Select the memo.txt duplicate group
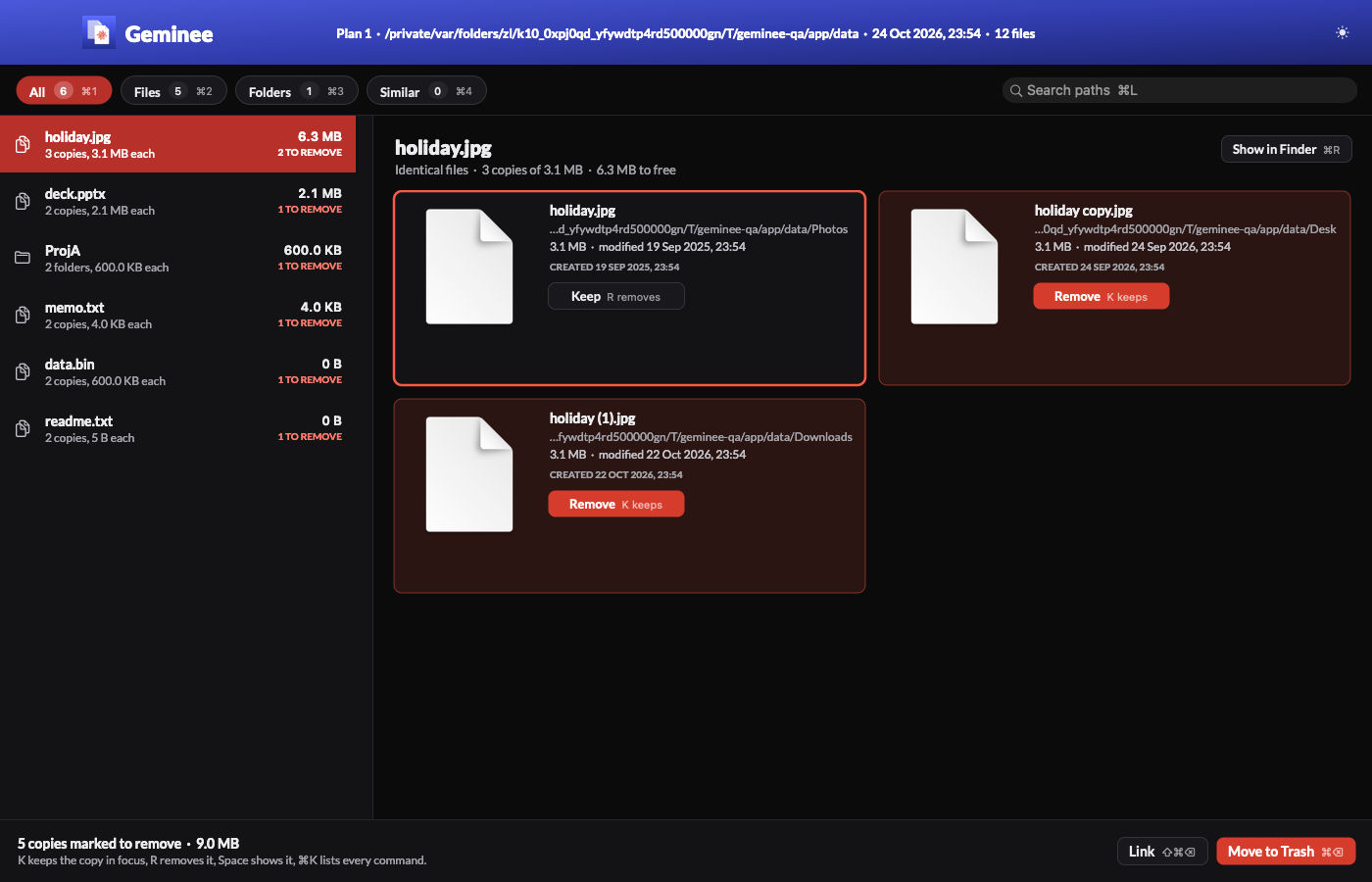 177,315
